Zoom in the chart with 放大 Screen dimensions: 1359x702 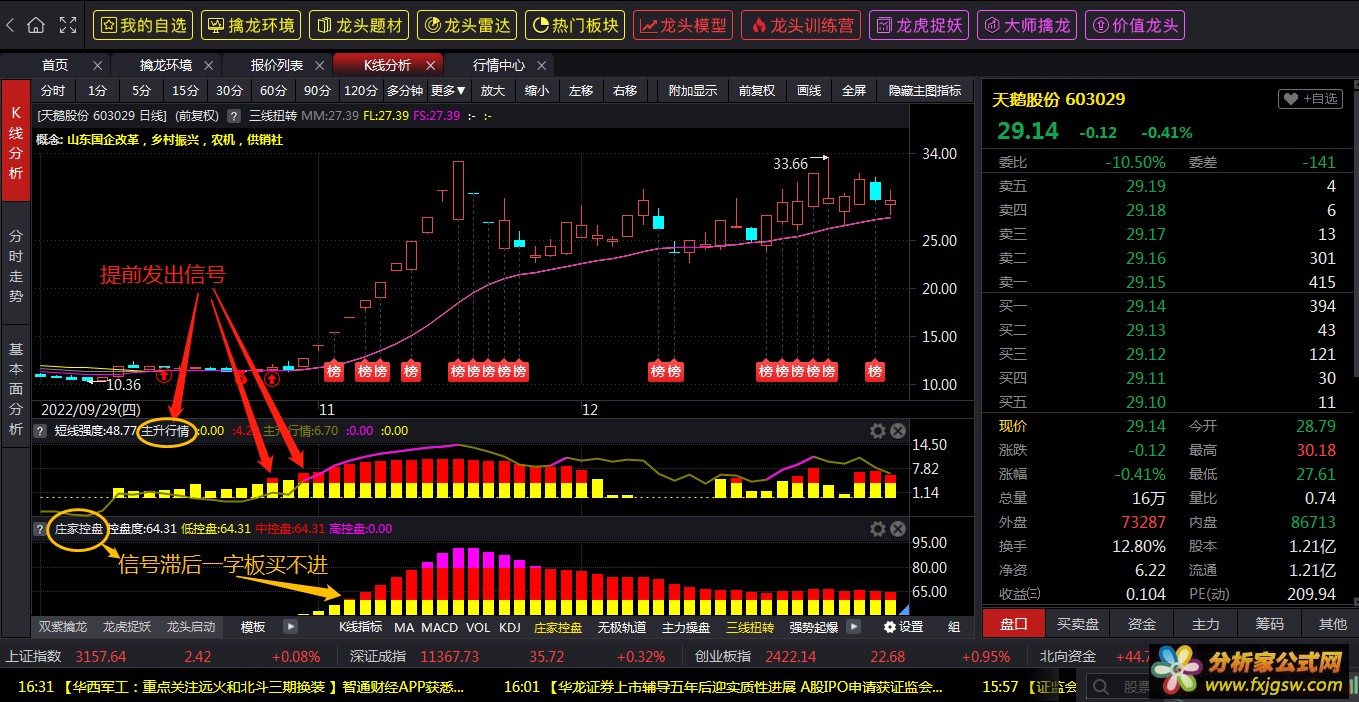[493, 90]
